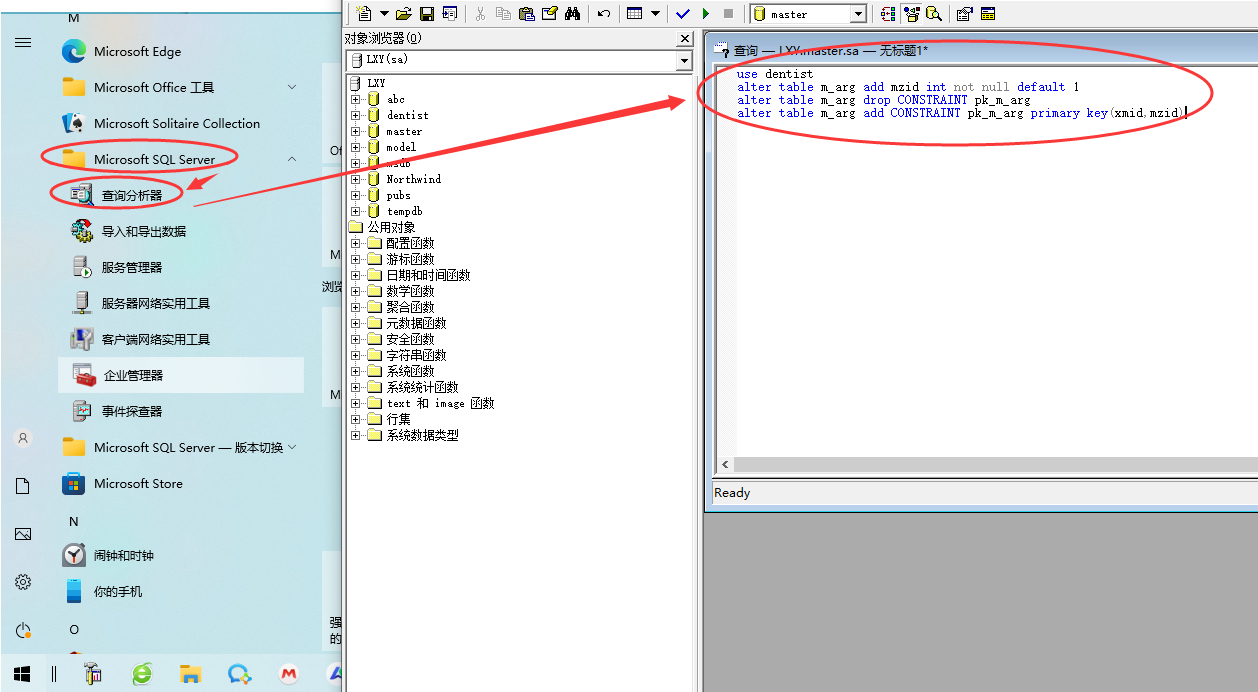
Task: Select the 系统数据类型 folder
Action: click(x=422, y=435)
